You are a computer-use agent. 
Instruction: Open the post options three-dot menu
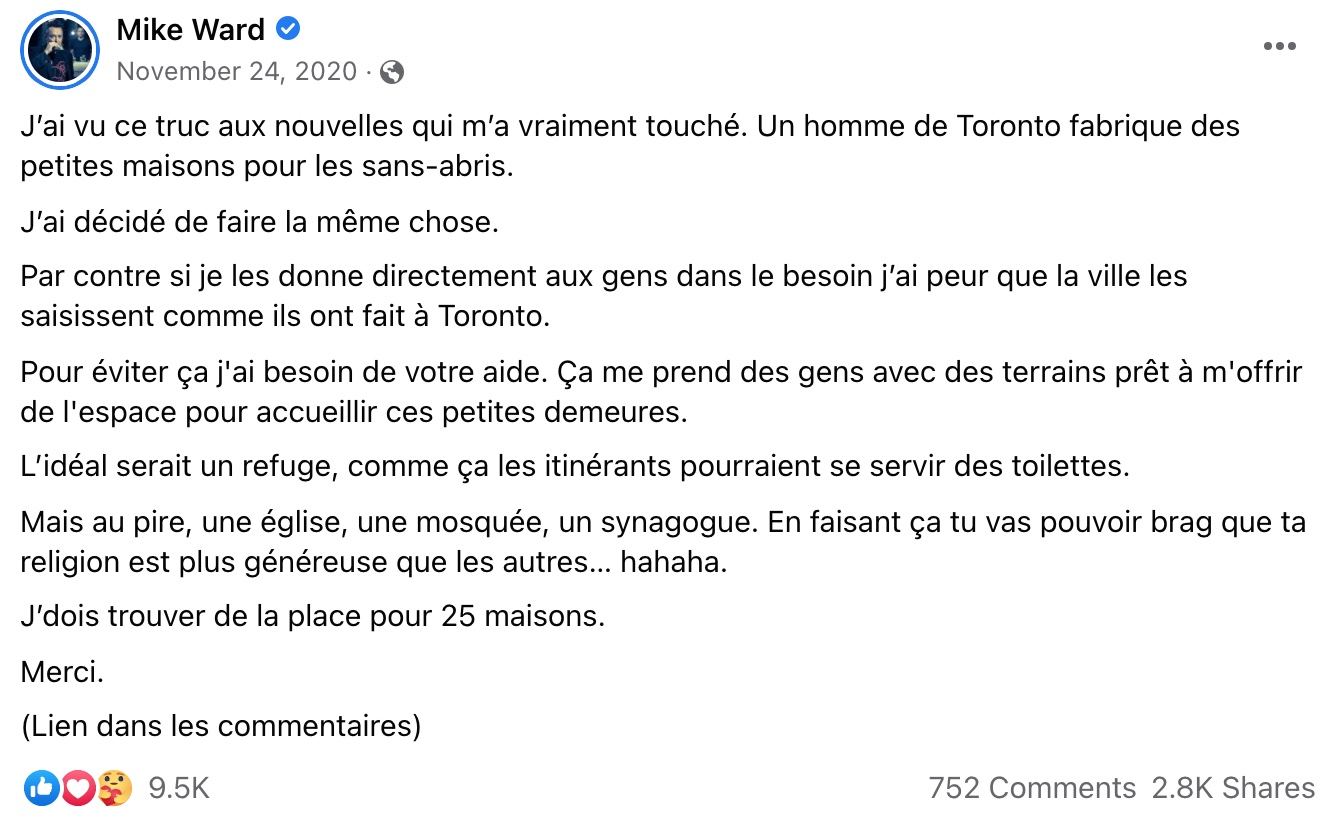click(1279, 47)
